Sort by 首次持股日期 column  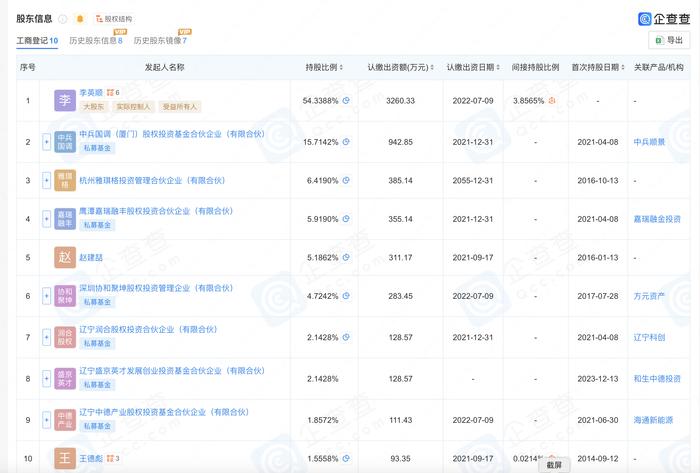(x=598, y=67)
